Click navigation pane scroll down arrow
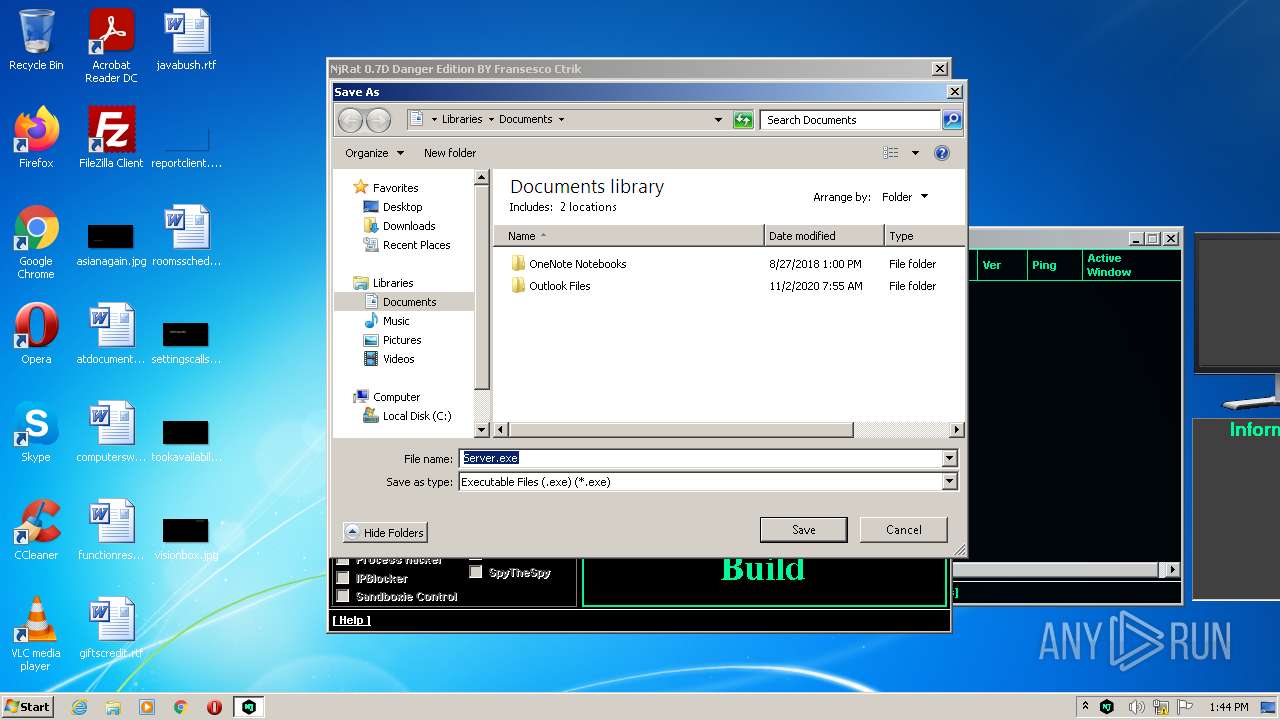Image resolution: width=1280 pixels, height=720 pixels. point(481,430)
